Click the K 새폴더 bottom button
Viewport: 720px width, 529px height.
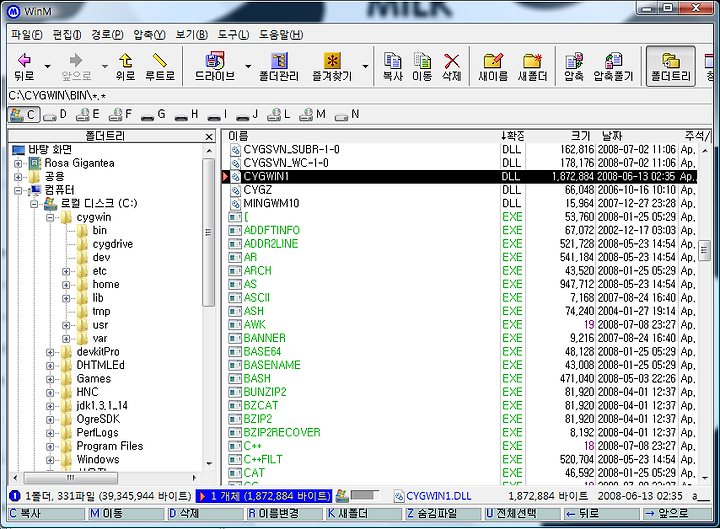coord(364,513)
